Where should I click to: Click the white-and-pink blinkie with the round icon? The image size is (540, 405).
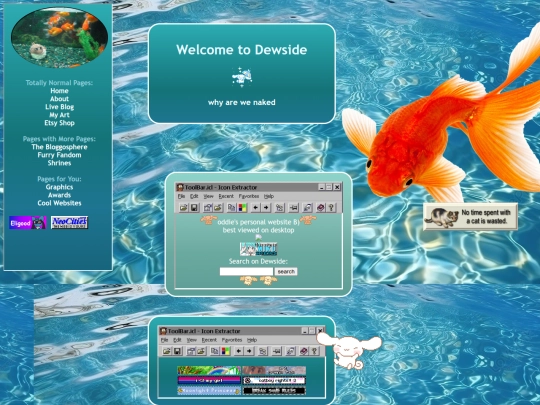coord(274,381)
